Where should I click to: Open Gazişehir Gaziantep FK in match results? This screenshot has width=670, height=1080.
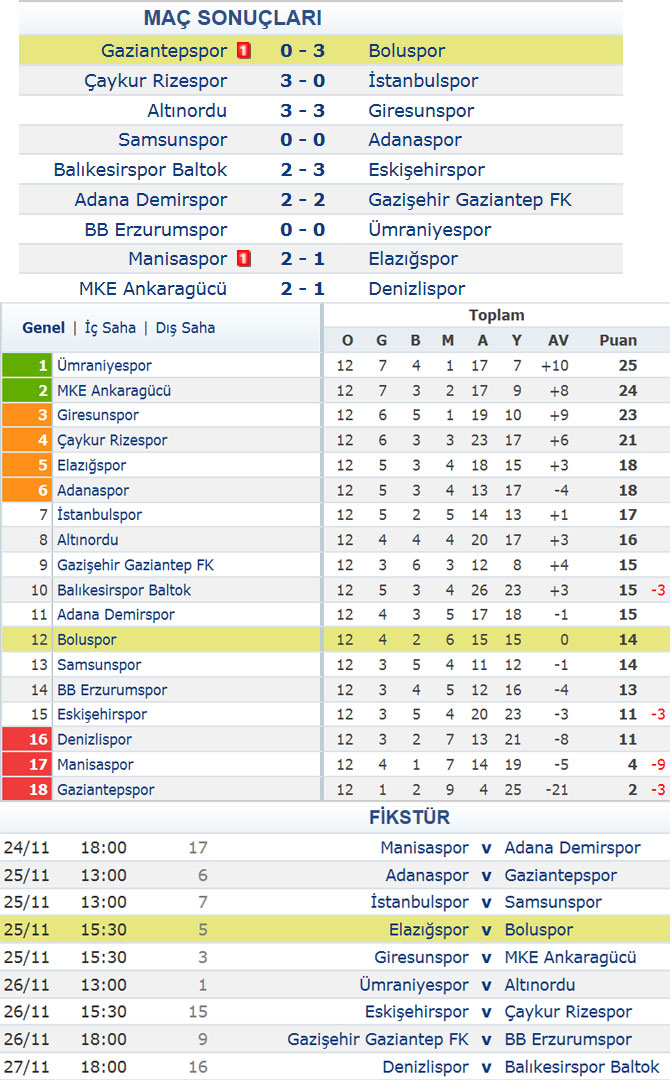point(470,200)
